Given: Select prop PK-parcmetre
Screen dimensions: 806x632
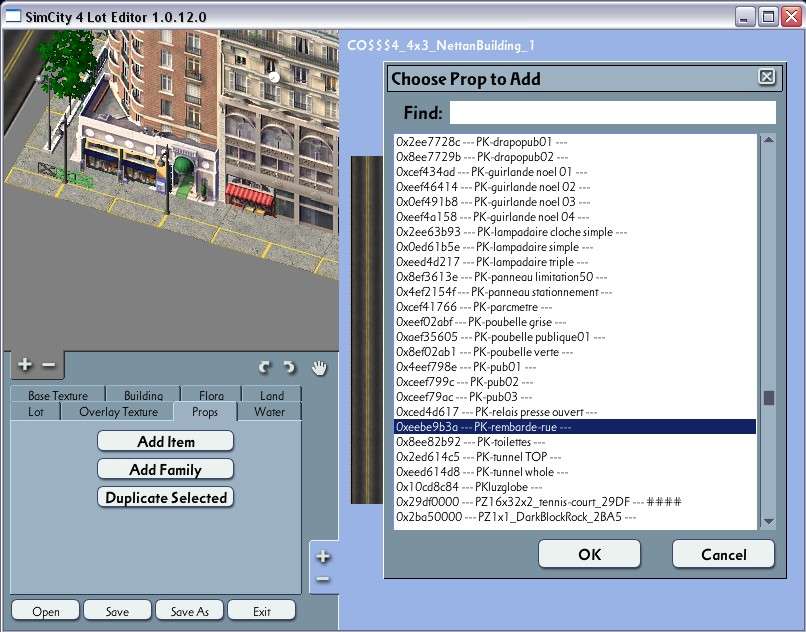Looking at the screenshot, I should tap(575, 307).
